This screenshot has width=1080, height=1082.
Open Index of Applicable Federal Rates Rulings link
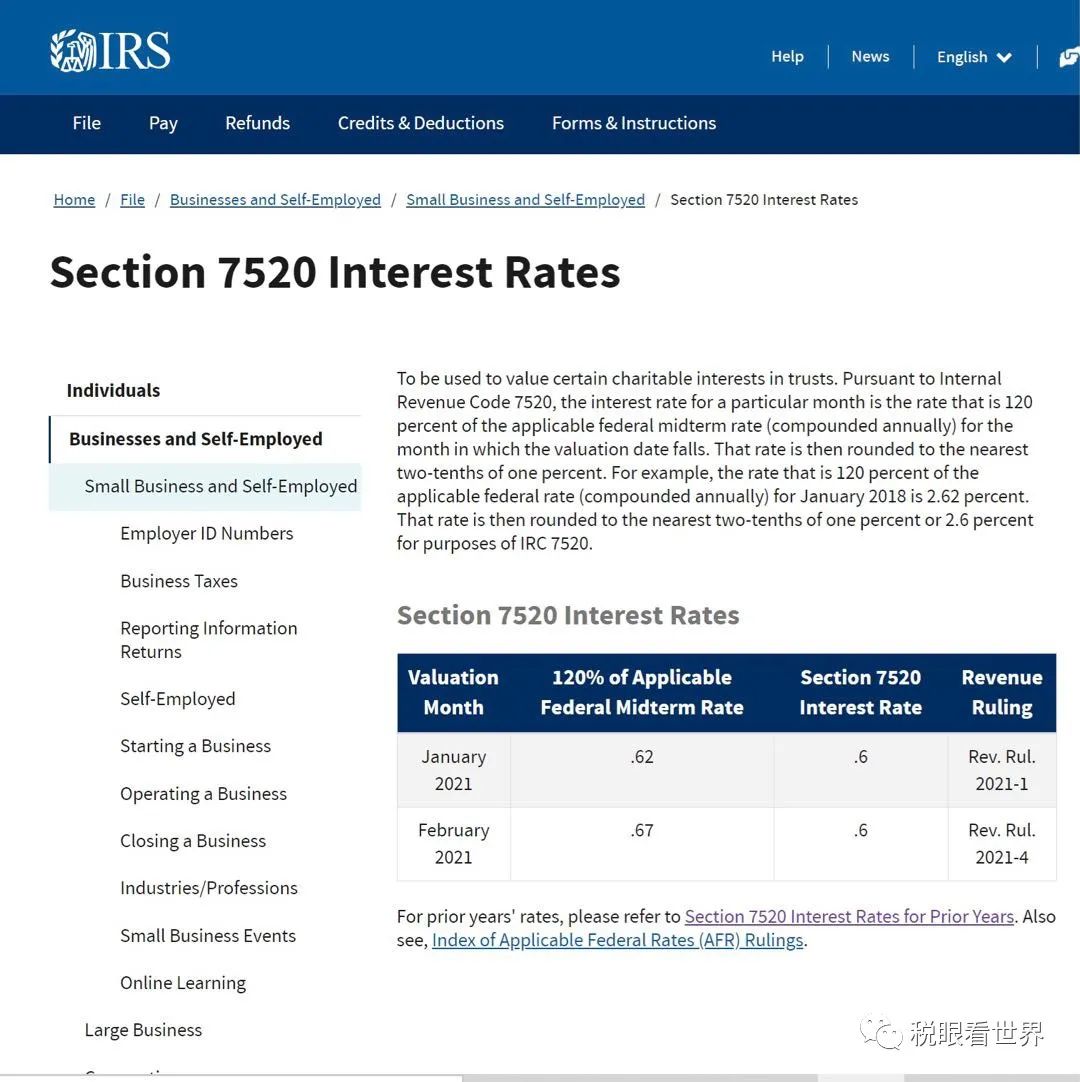point(617,940)
